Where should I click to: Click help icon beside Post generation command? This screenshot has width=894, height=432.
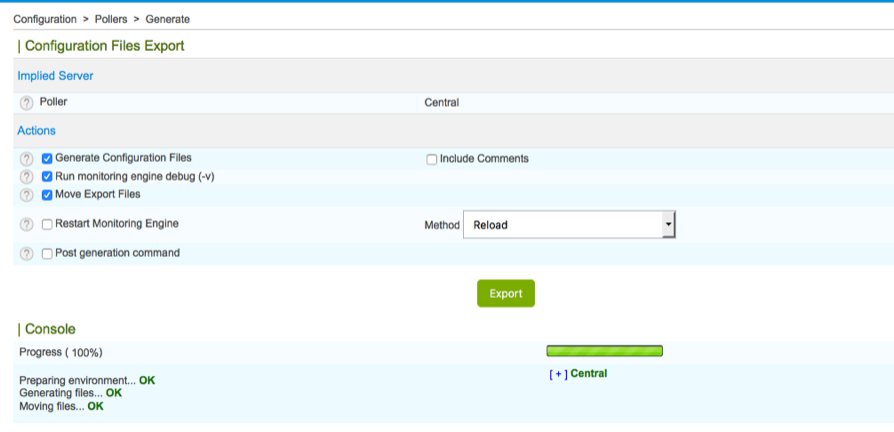click(27, 254)
